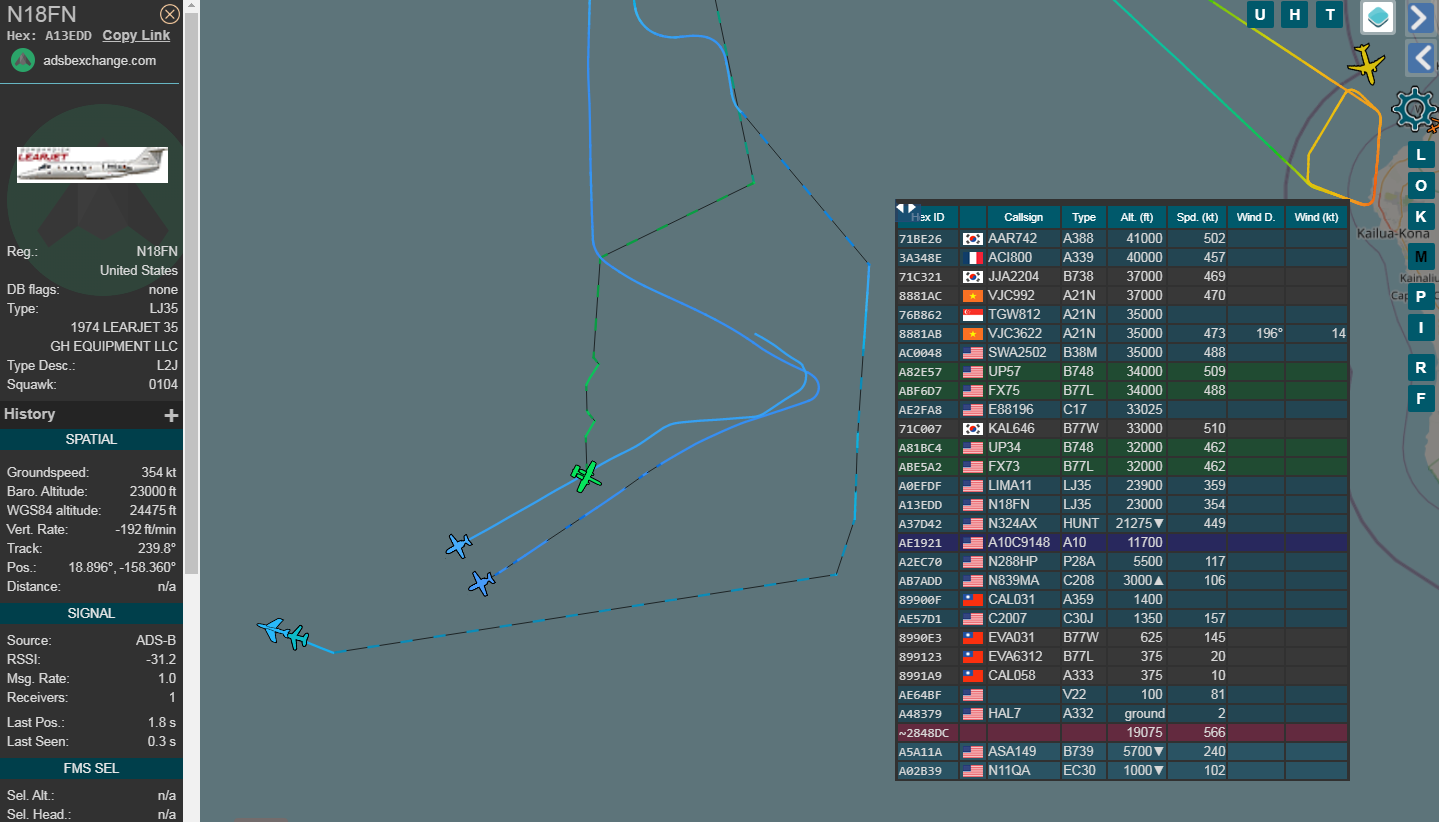The height and width of the screenshot is (822, 1439).
Task: Select the AAR742 row in table
Action: [1122, 239]
